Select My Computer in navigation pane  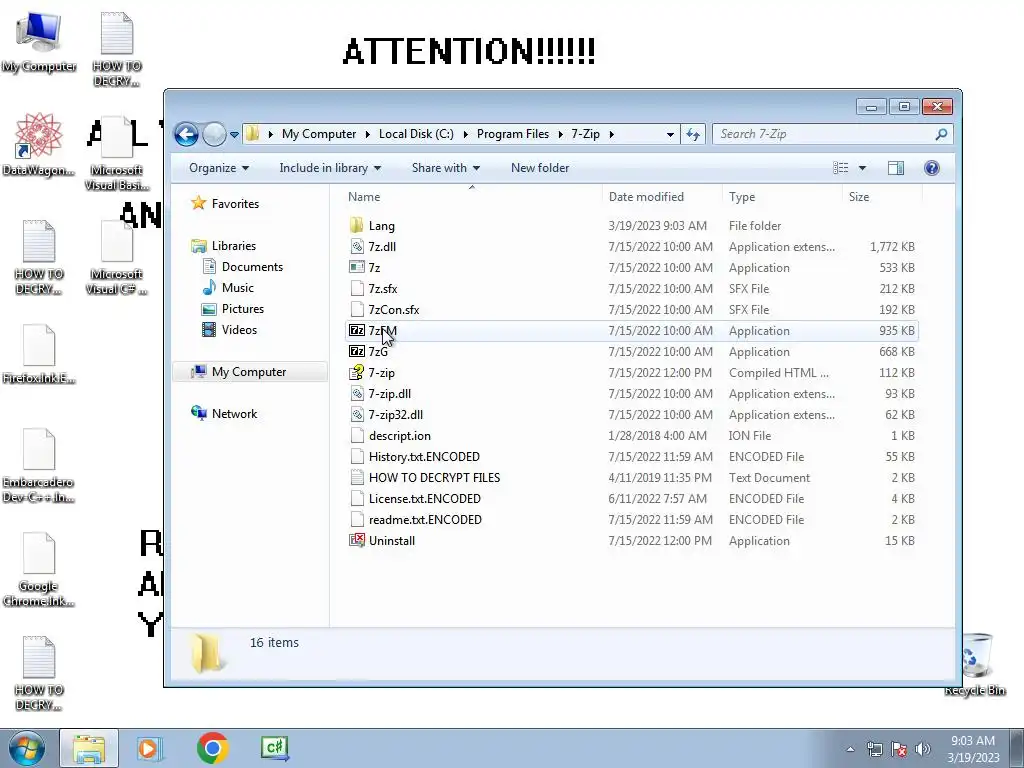(249, 372)
